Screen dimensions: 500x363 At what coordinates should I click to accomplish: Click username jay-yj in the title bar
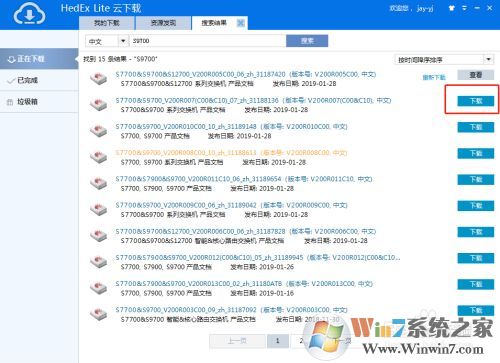pyautogui.click(x=425, y=8)
